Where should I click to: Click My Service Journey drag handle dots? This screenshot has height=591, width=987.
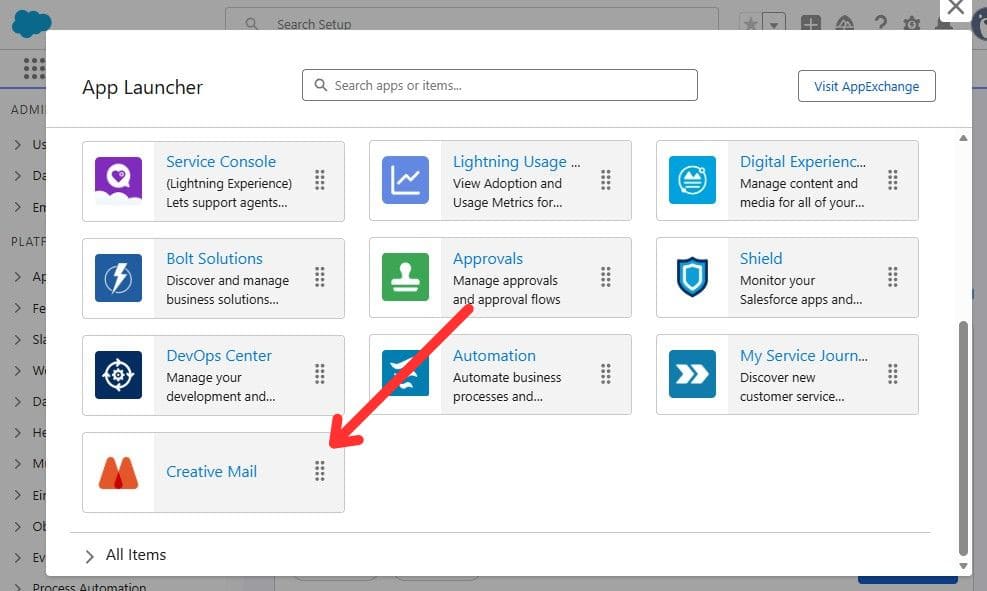893,374
